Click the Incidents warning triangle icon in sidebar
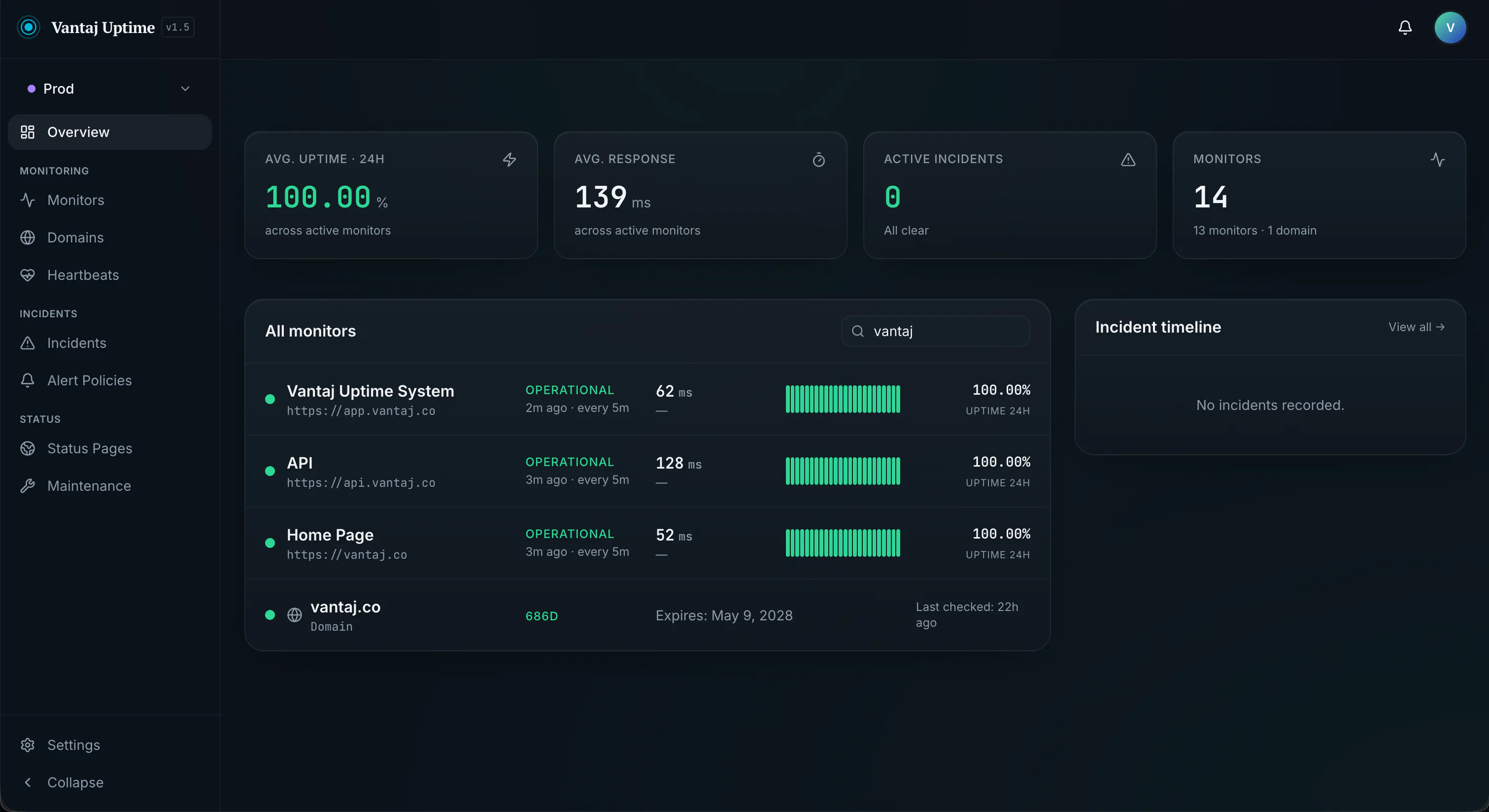The height and width of the screenshot is (812, 1489). click(27, 343)
